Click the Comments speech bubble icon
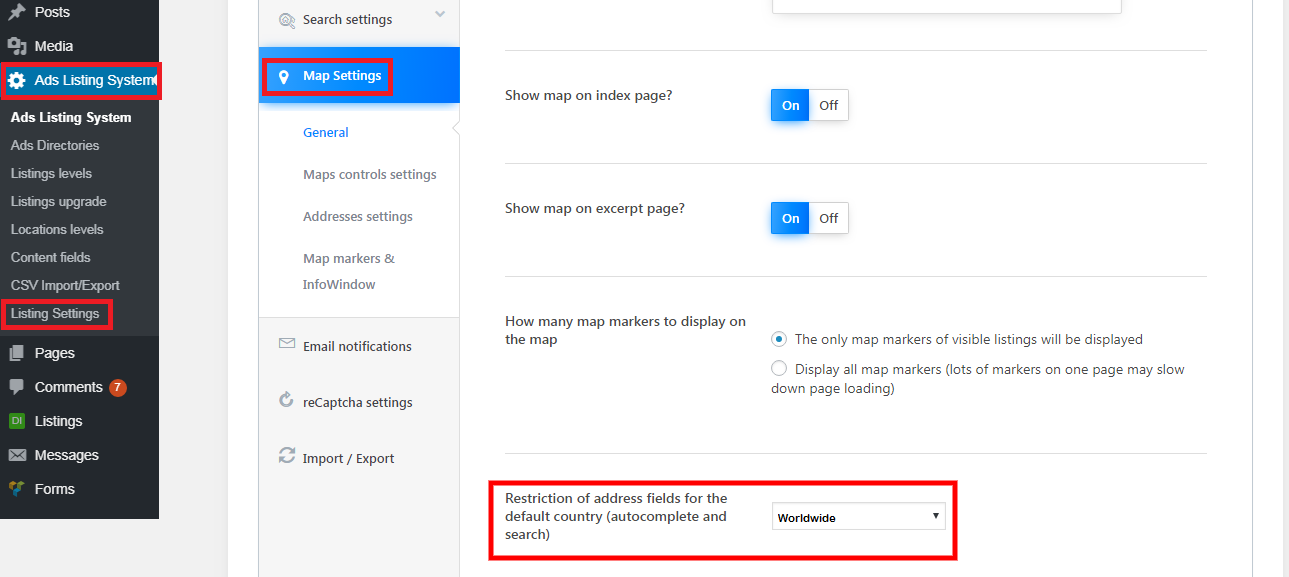Viewport: 1289px width, 577px height. (x=17, y=387)
